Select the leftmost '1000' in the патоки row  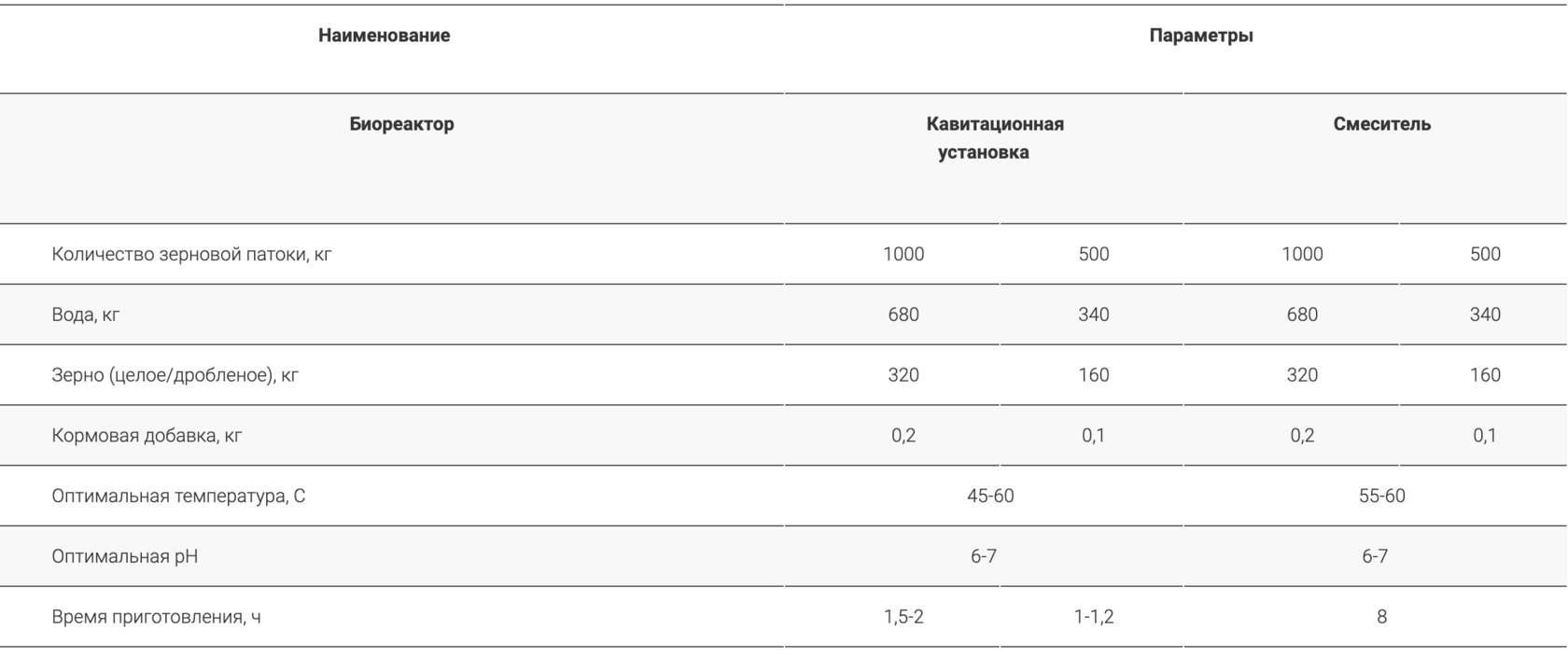(x=903, y=254)
